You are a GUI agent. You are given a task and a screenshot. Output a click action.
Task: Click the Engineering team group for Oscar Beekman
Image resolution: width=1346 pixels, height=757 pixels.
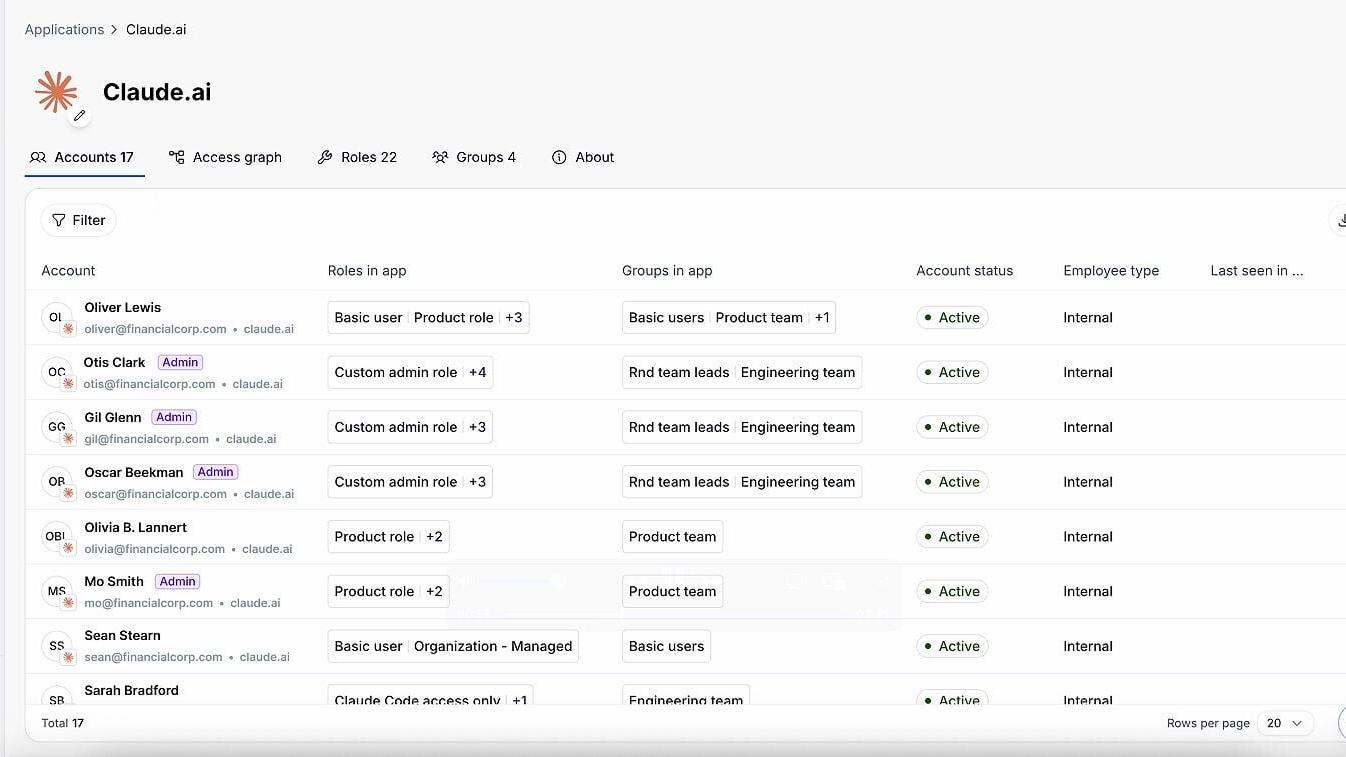click(x=798, y=482)
